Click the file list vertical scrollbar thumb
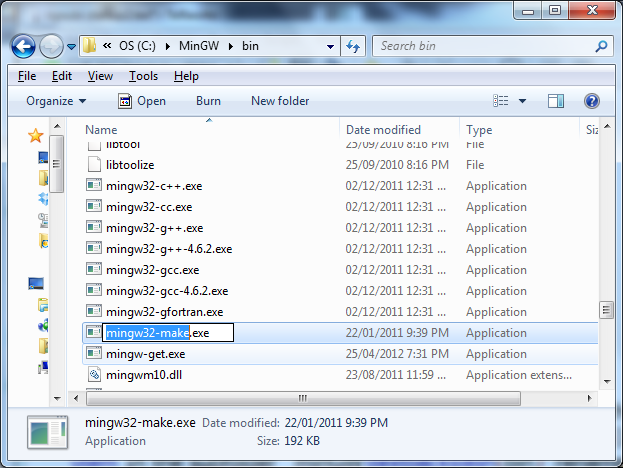This screenshot has height=468, width=623. coord(606,310)
